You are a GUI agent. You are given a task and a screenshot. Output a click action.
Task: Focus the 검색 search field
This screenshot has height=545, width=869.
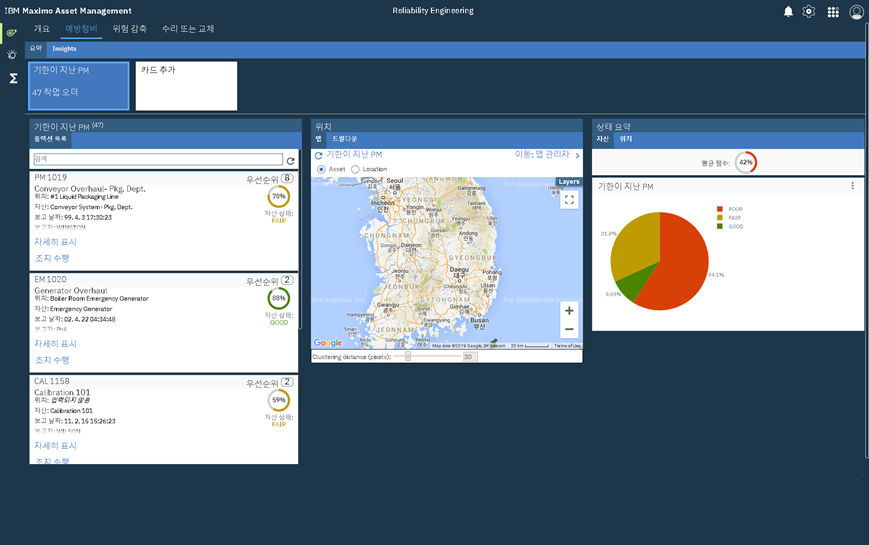158,160
